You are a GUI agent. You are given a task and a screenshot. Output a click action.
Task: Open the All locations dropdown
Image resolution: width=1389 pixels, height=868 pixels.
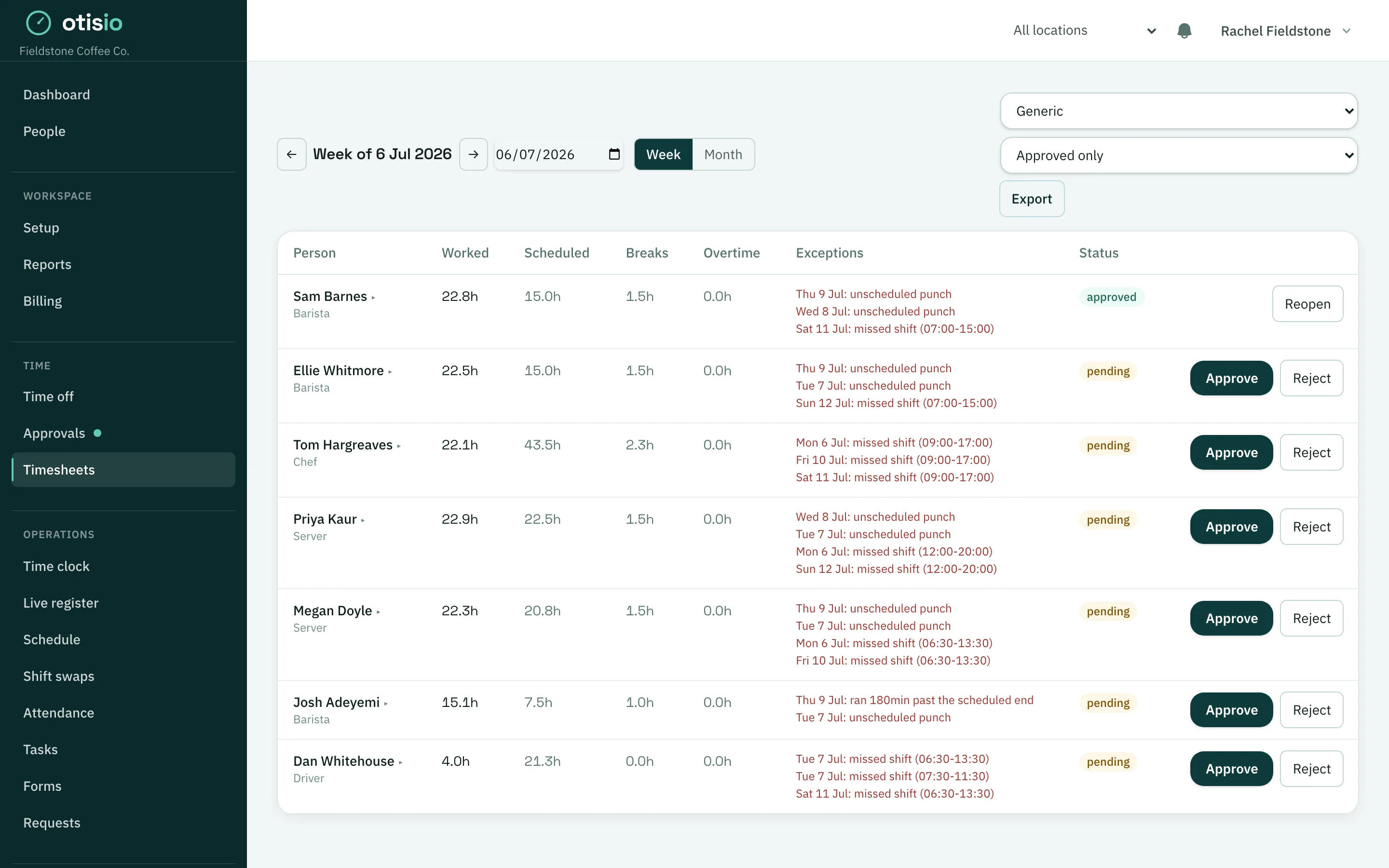(x=1084, y=30)
